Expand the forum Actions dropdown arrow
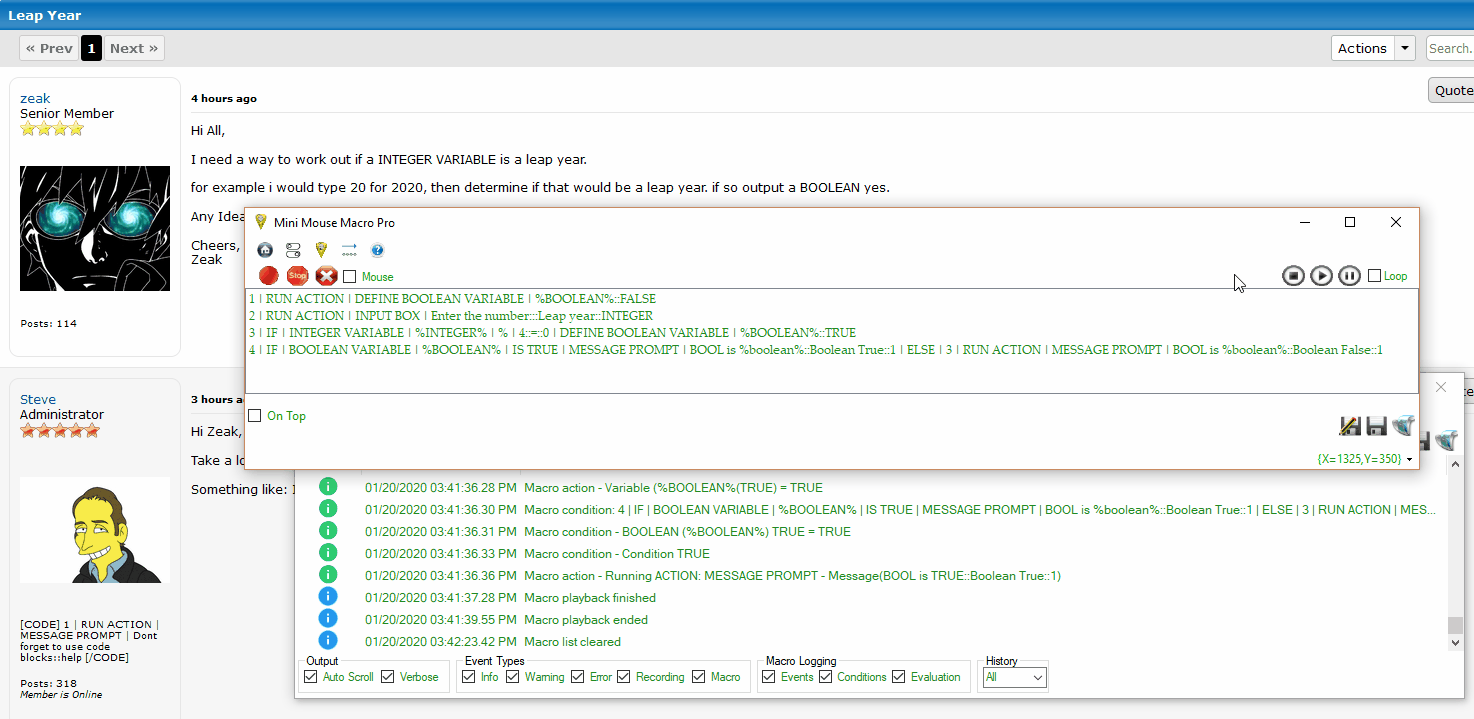Screen dimensions: 1474x719 (1406, 48)
